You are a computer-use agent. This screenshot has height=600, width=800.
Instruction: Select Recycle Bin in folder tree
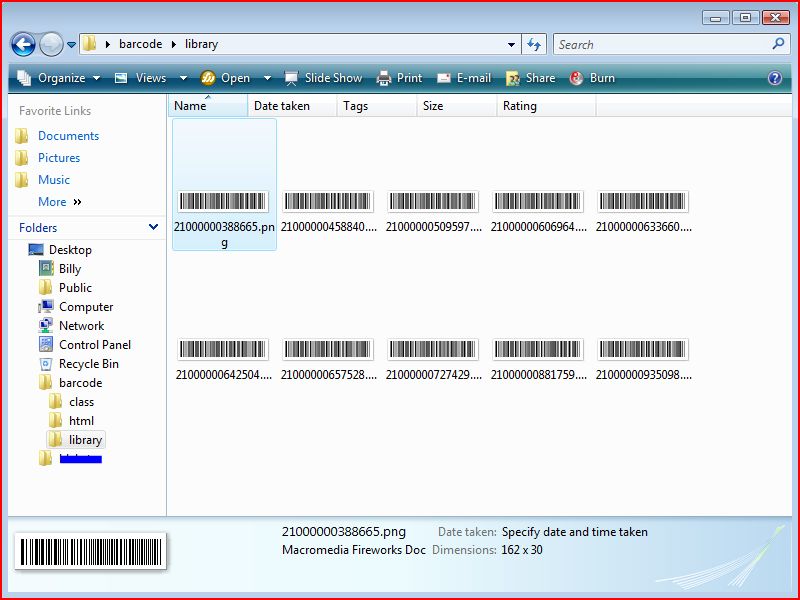(x=88, y=364)
